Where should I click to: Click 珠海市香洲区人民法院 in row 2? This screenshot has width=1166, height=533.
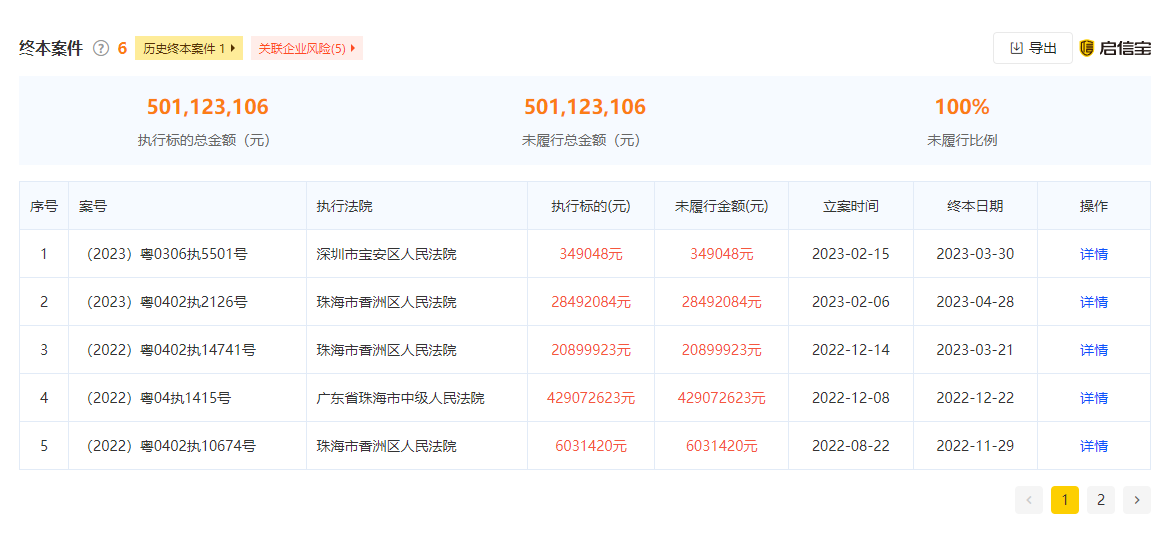[x=387, y=302]
